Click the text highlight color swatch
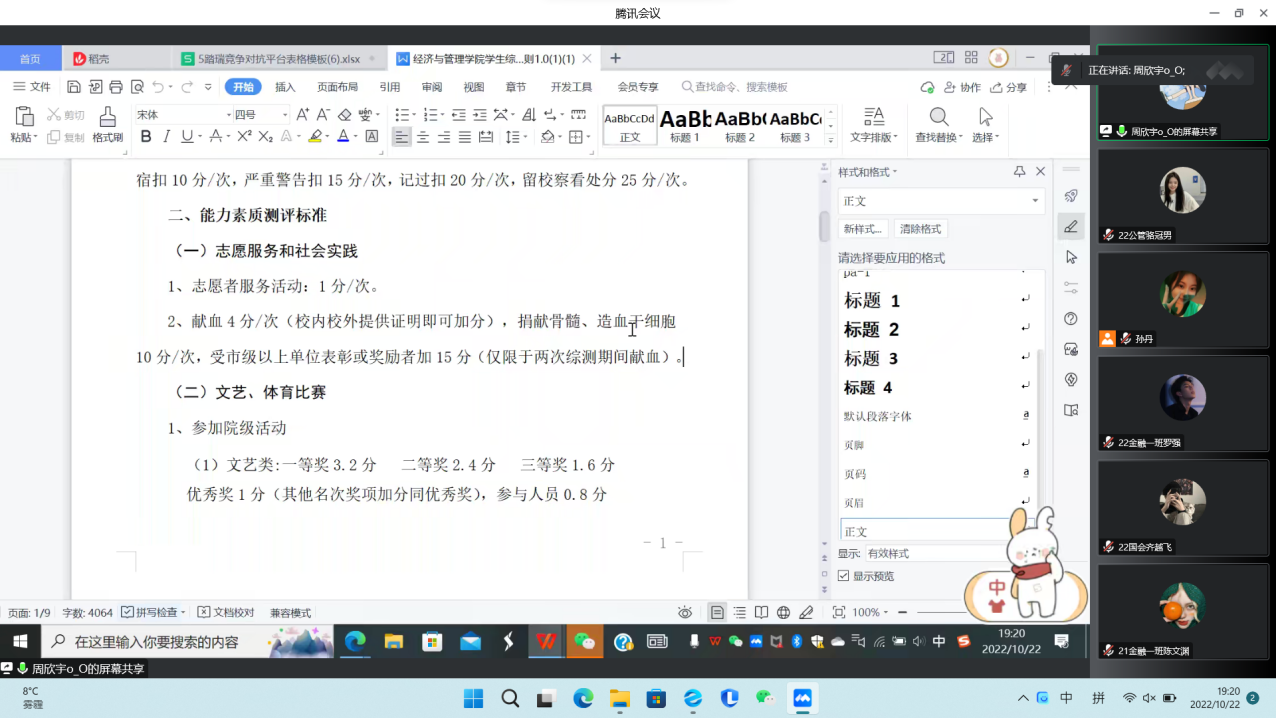The image size is (1276, 718). pos(315,137)
